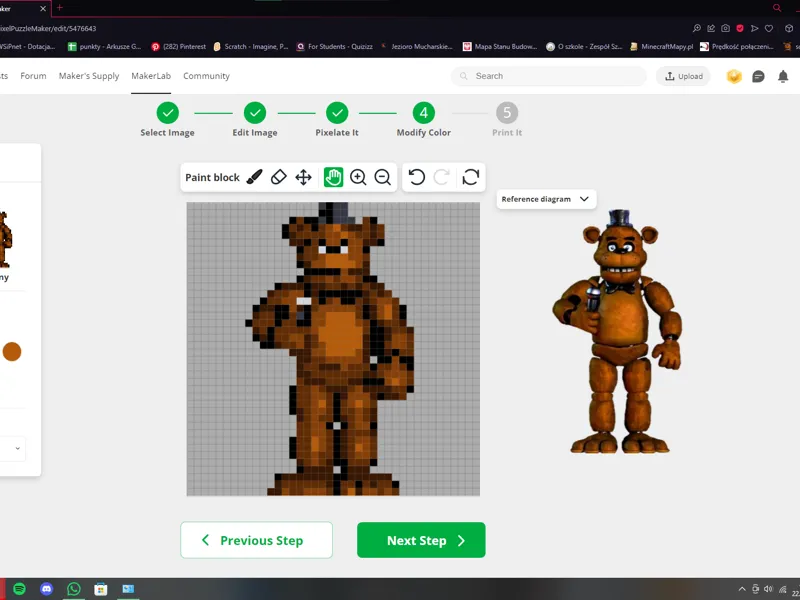The width and height of the screenshot is (800, 600).
Task: Activate the green hand pan tool
Action: (333, 177)
